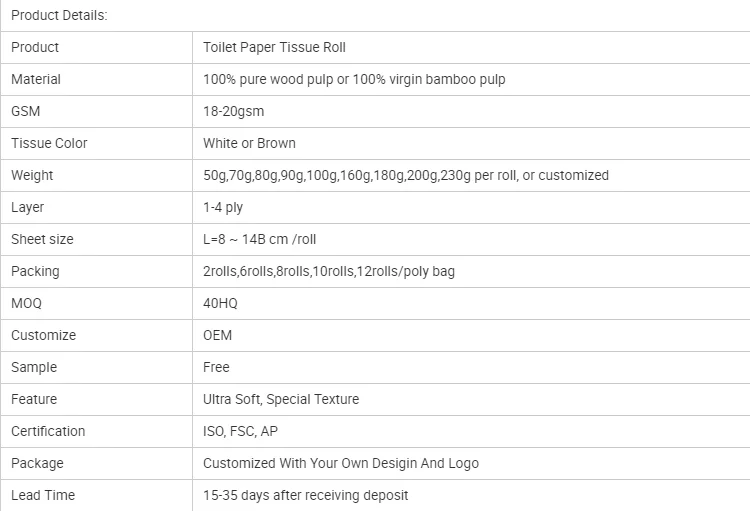Click the MOQ row label
Viewport: 750px width, 511px height.
tap(27, 303)
